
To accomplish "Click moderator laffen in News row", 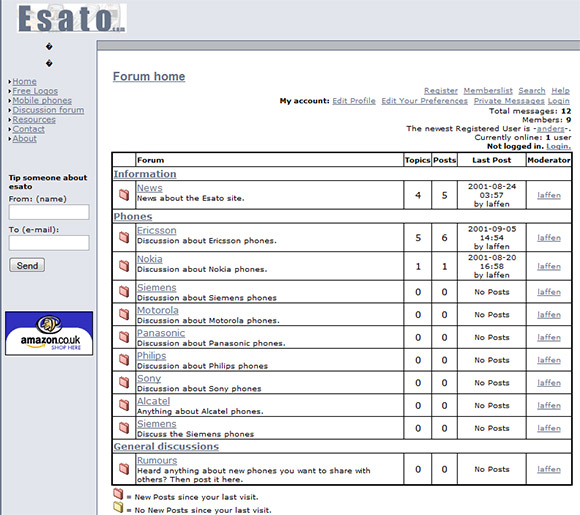I will click(549, 195).
